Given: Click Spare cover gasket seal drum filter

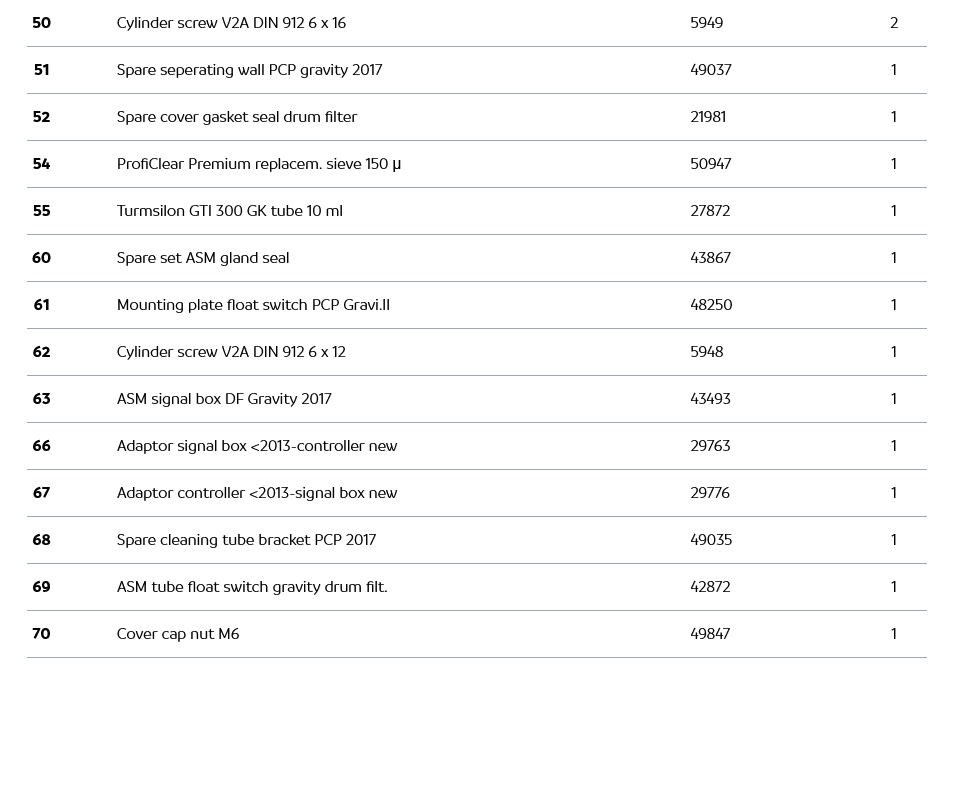Looking at the screenshot, I should pyautogui.click(x=236, y=117).
